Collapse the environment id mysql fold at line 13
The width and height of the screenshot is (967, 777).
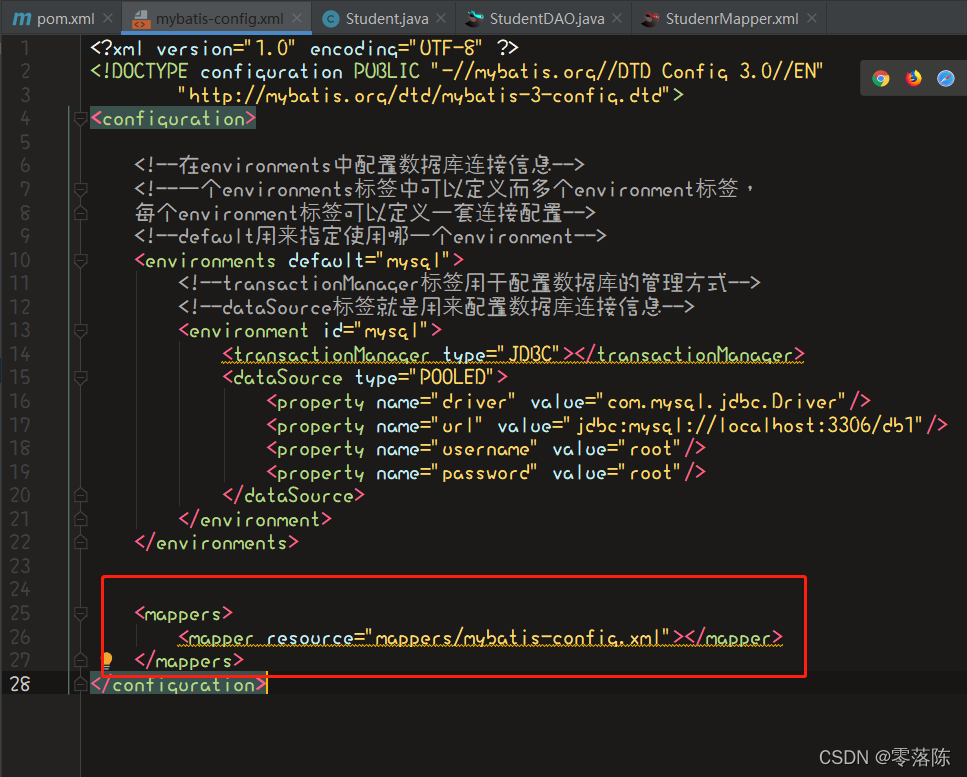[x=80, y=331]
